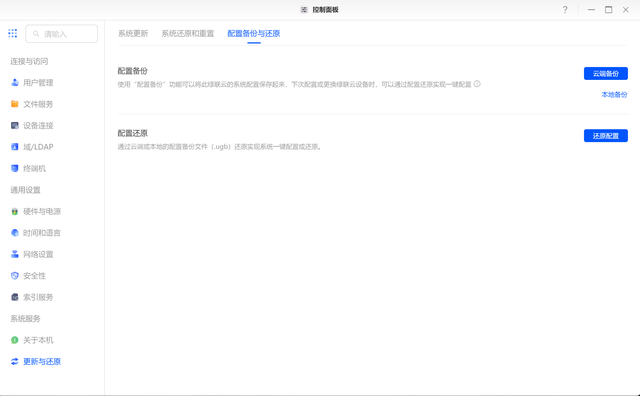Select the 设备连接 icon in sidebar
The width and height of the screenshot is (640, 396).
[15, 125]
